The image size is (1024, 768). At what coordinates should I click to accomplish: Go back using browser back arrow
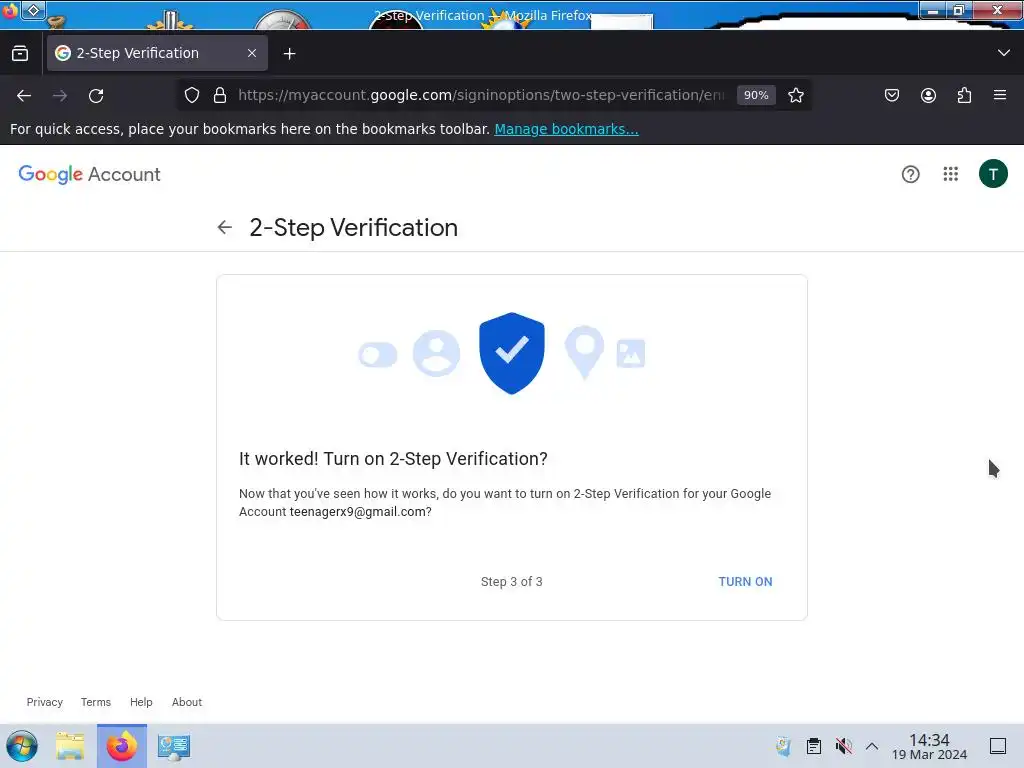(x=24, y=96)
